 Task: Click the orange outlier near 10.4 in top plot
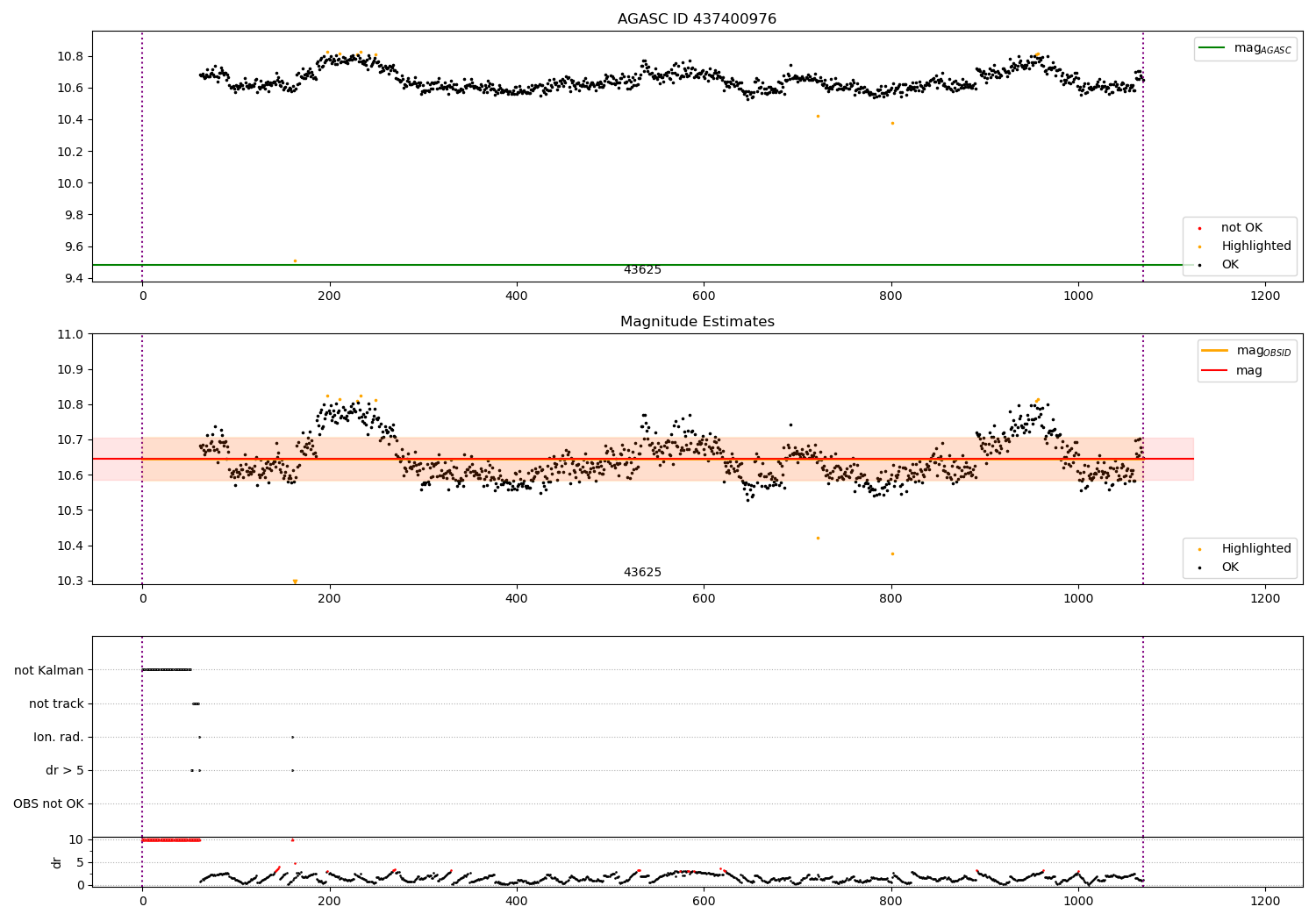tap(818, 116)
